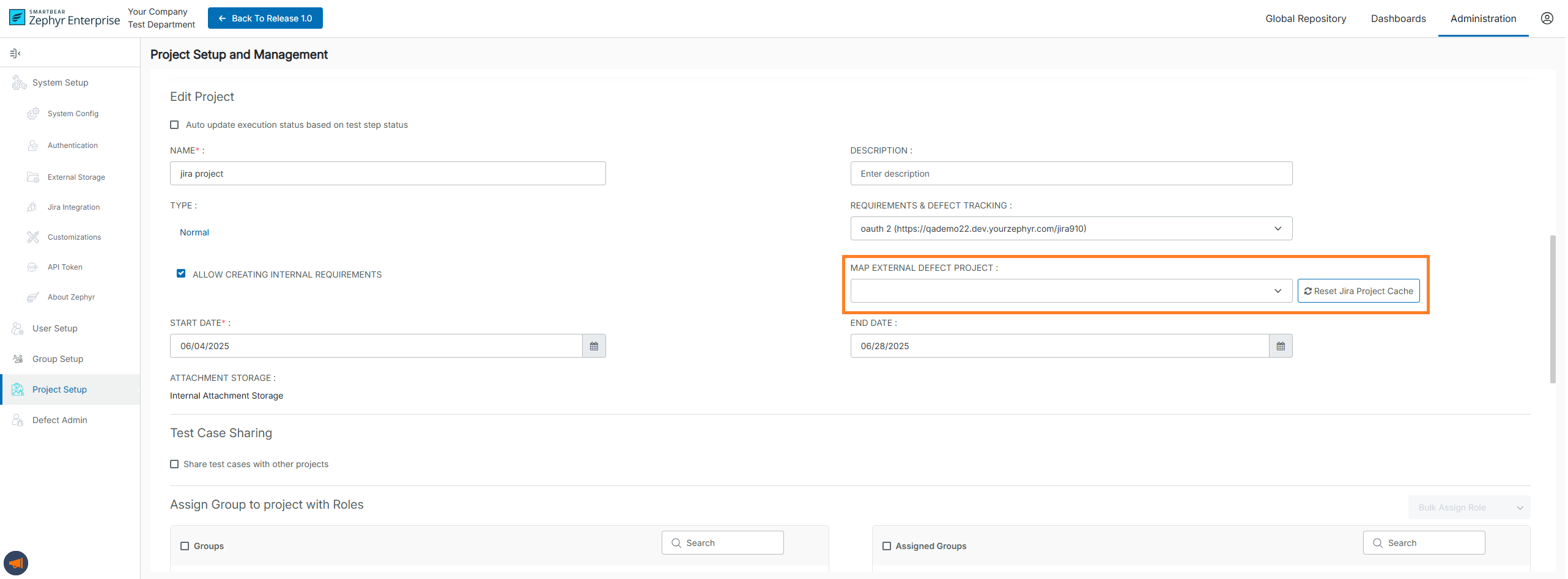The image size is (1568, 579).
Task: Open Start Date calendar picker icon
Action: pyautogui.click(x=593, y=346)
